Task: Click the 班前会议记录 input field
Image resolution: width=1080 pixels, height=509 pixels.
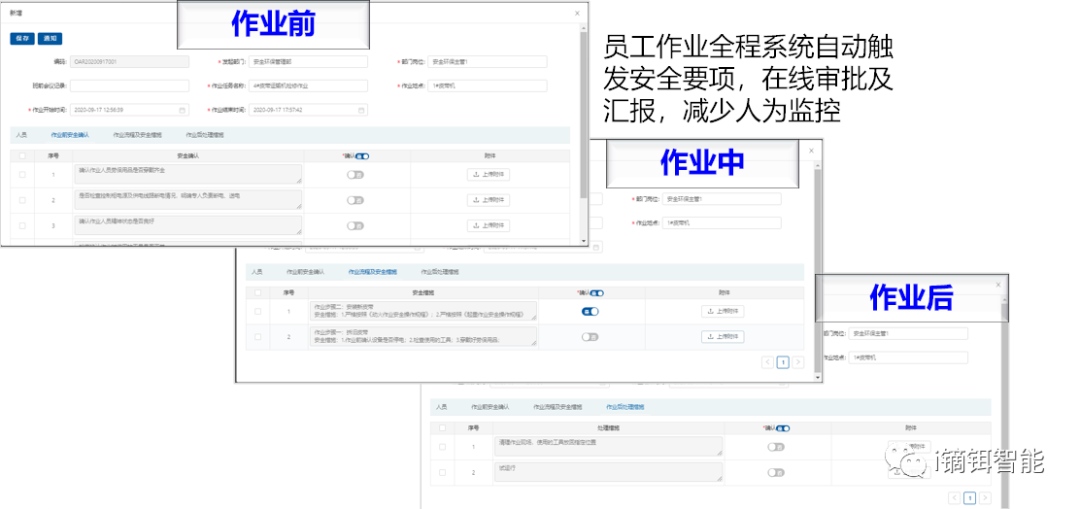Action: click(x=128, y=85)
